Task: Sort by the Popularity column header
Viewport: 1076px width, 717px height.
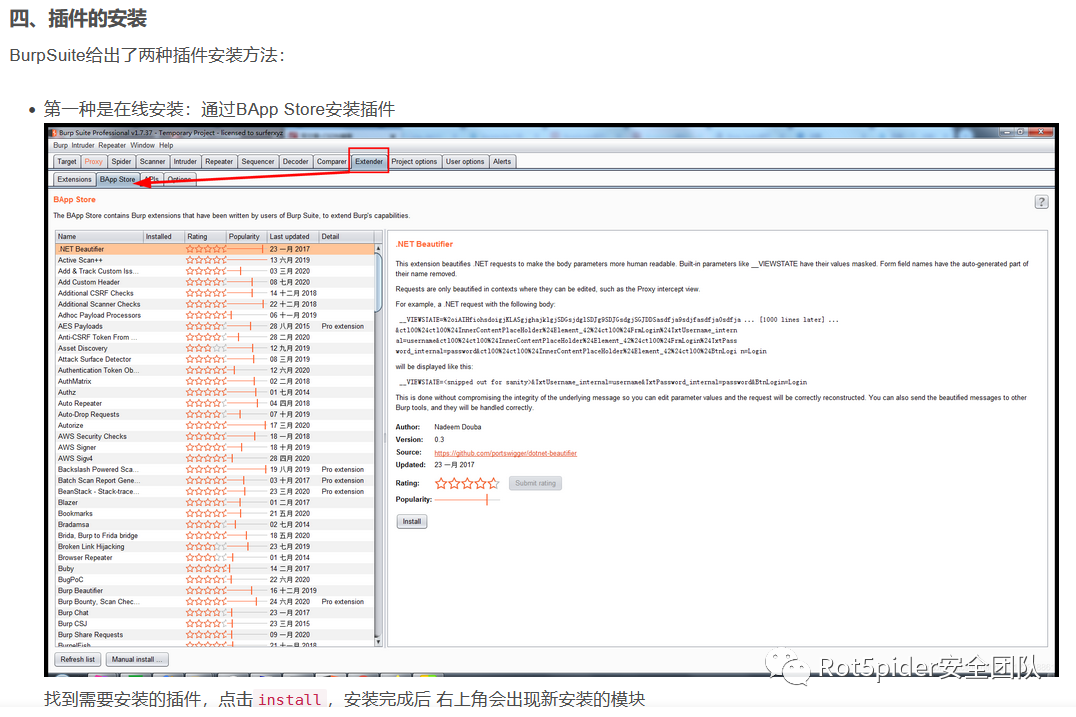Action: [246, 236]
